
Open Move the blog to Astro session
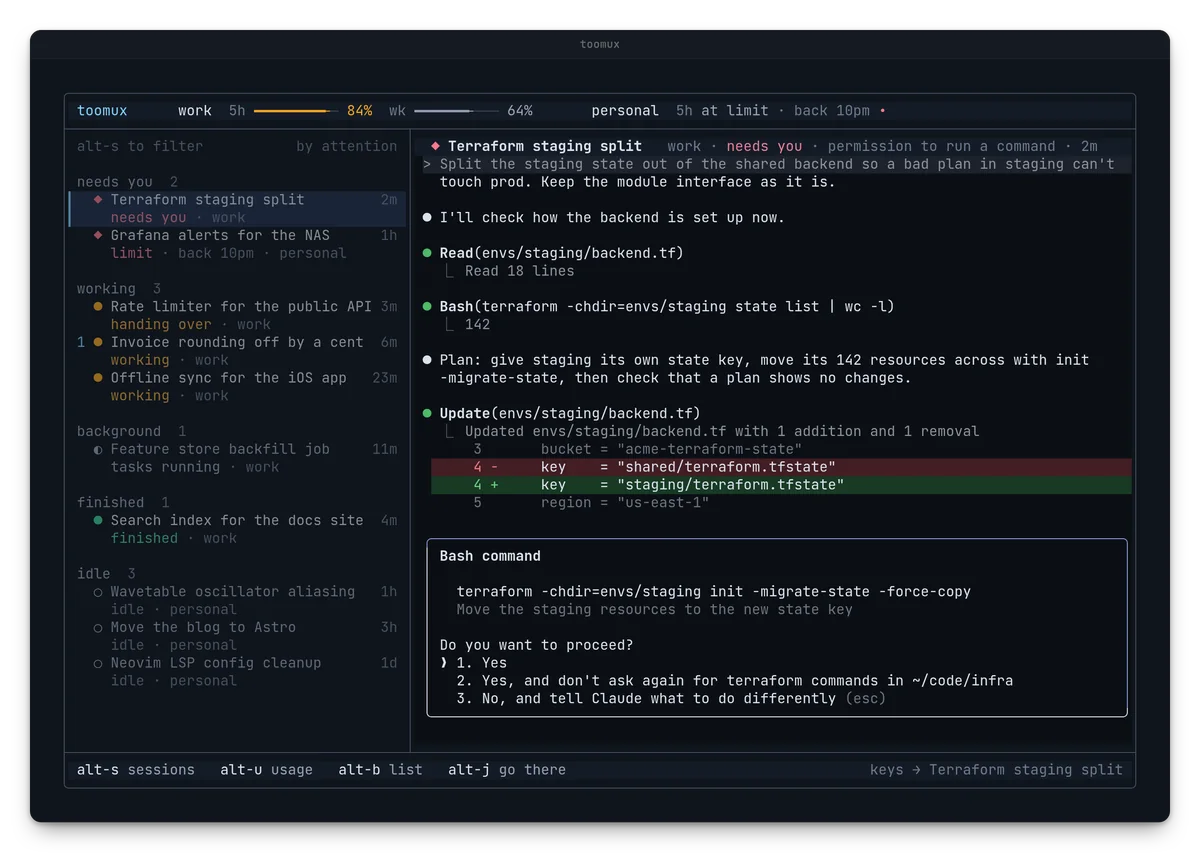tap(237, 636)
